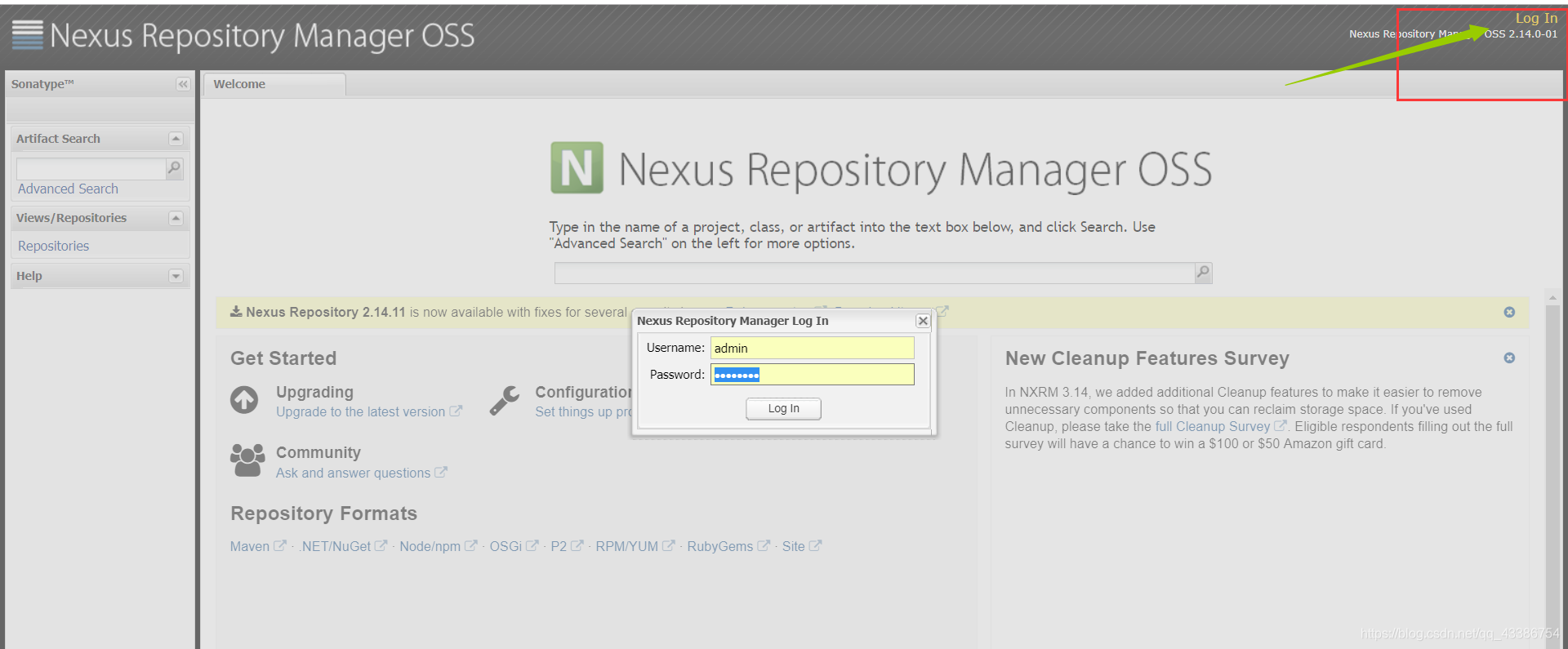Open the P2 format link
Viewport: 1568px width, 649px height.
(x=559, y=546)
